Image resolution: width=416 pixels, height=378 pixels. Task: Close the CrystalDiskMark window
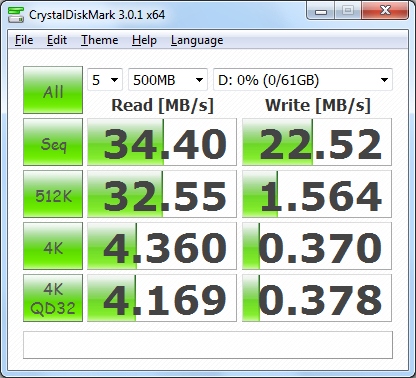click(x=385, y=11)
